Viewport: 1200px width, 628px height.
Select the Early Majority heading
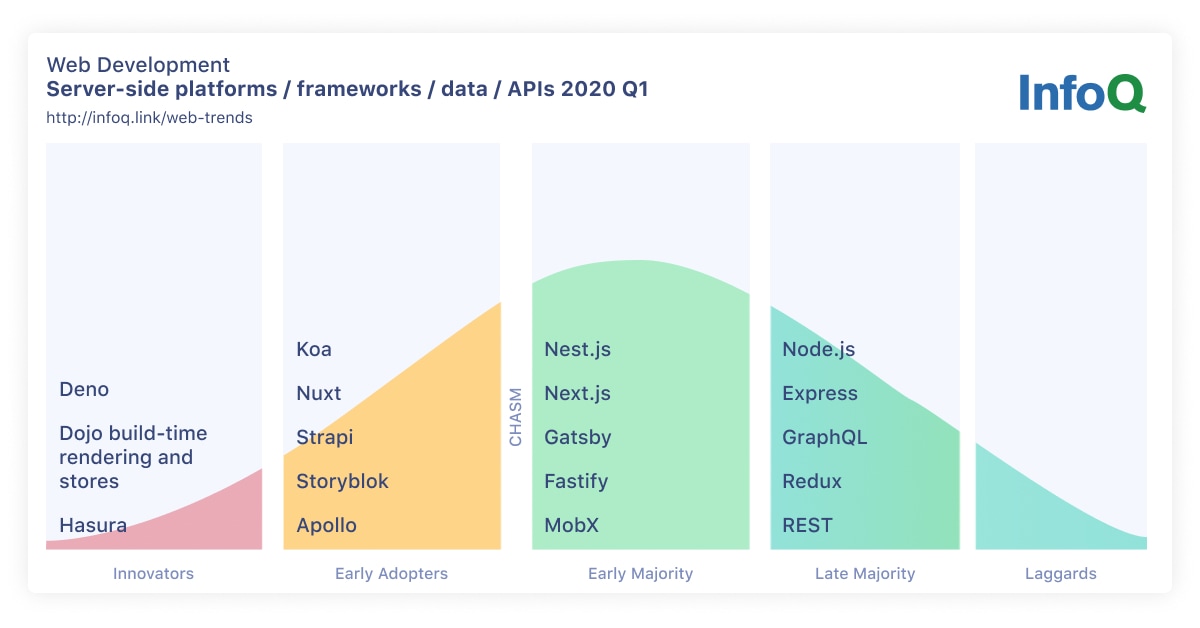[x=640, y=573]
